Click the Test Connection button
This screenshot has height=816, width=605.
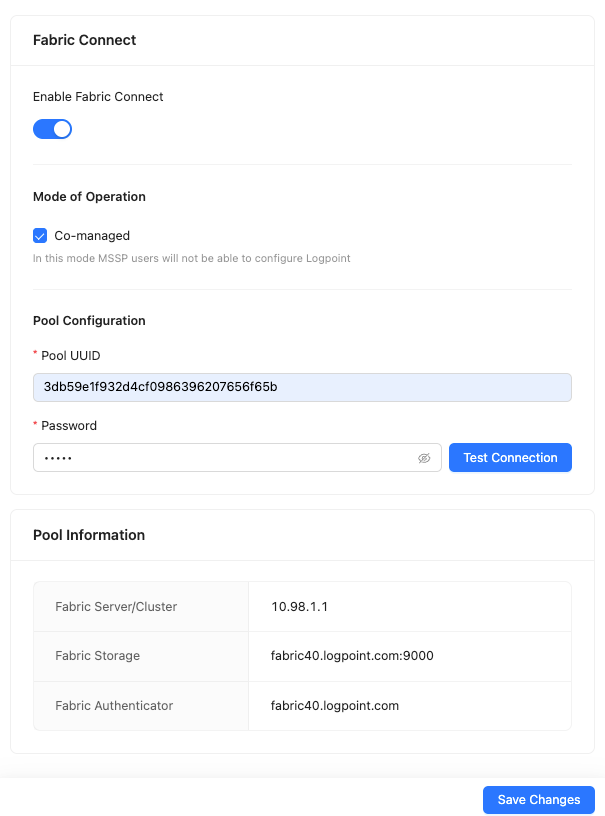coord(510,458)
